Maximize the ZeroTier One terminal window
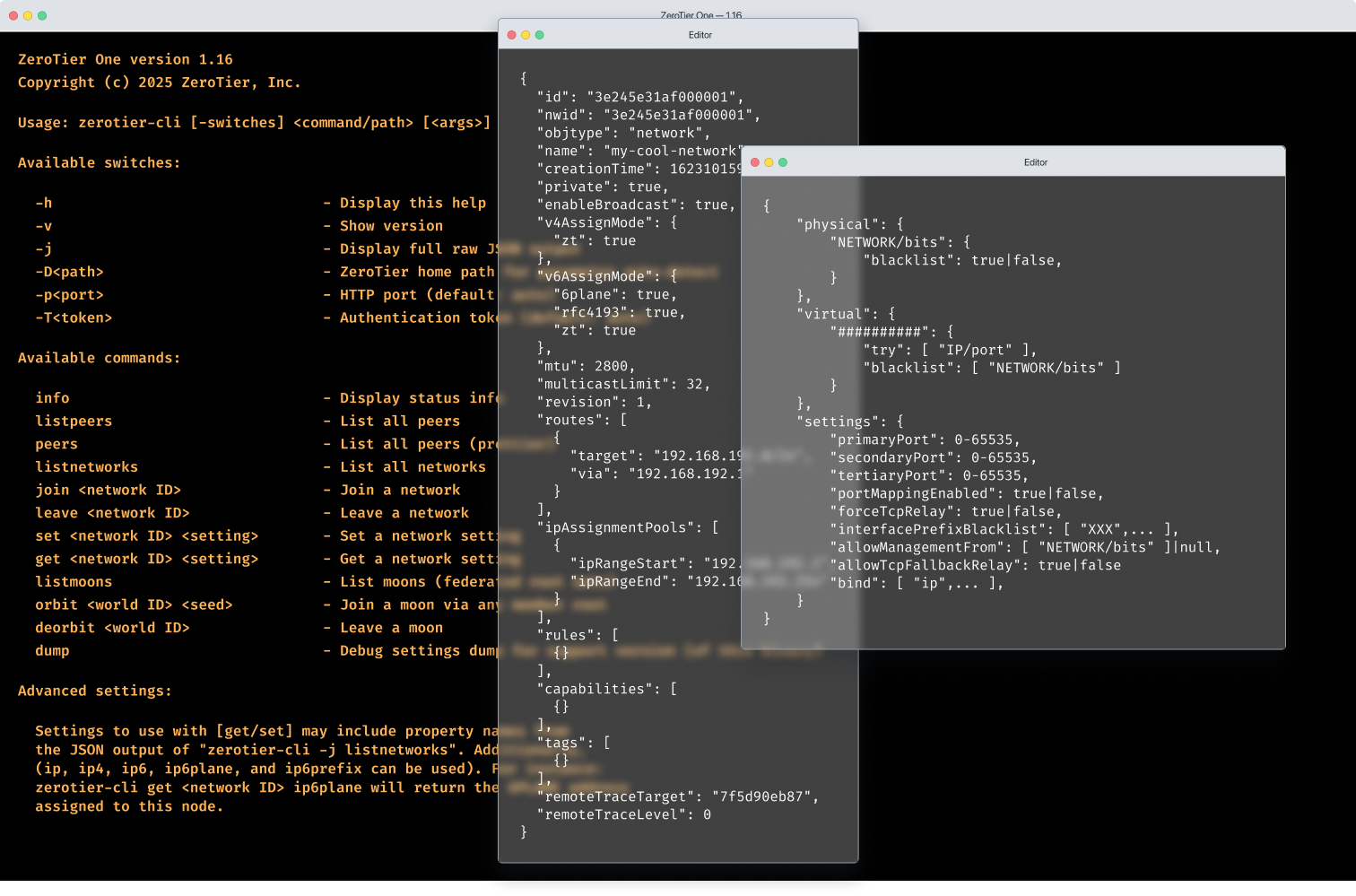 click(x=42, y=15)
